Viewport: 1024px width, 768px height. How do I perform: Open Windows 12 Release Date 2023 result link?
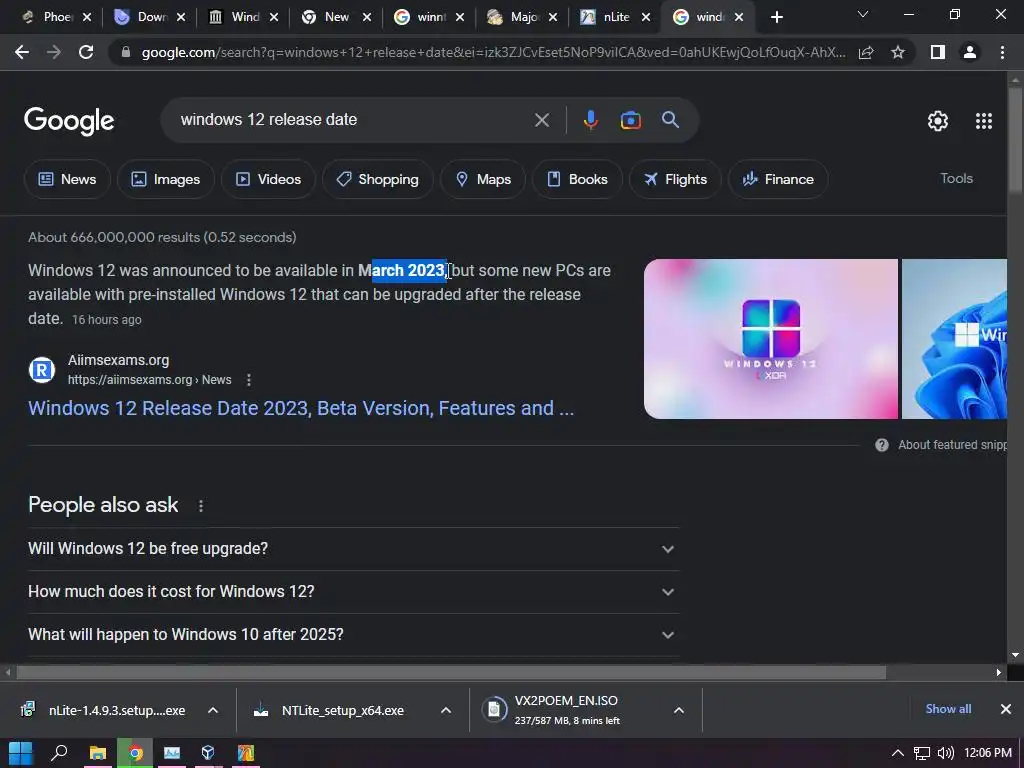tap(301, 409)
